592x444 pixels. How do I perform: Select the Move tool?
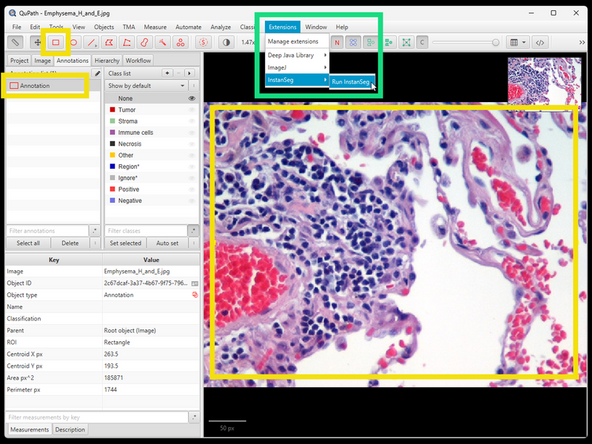pos(37,42)
